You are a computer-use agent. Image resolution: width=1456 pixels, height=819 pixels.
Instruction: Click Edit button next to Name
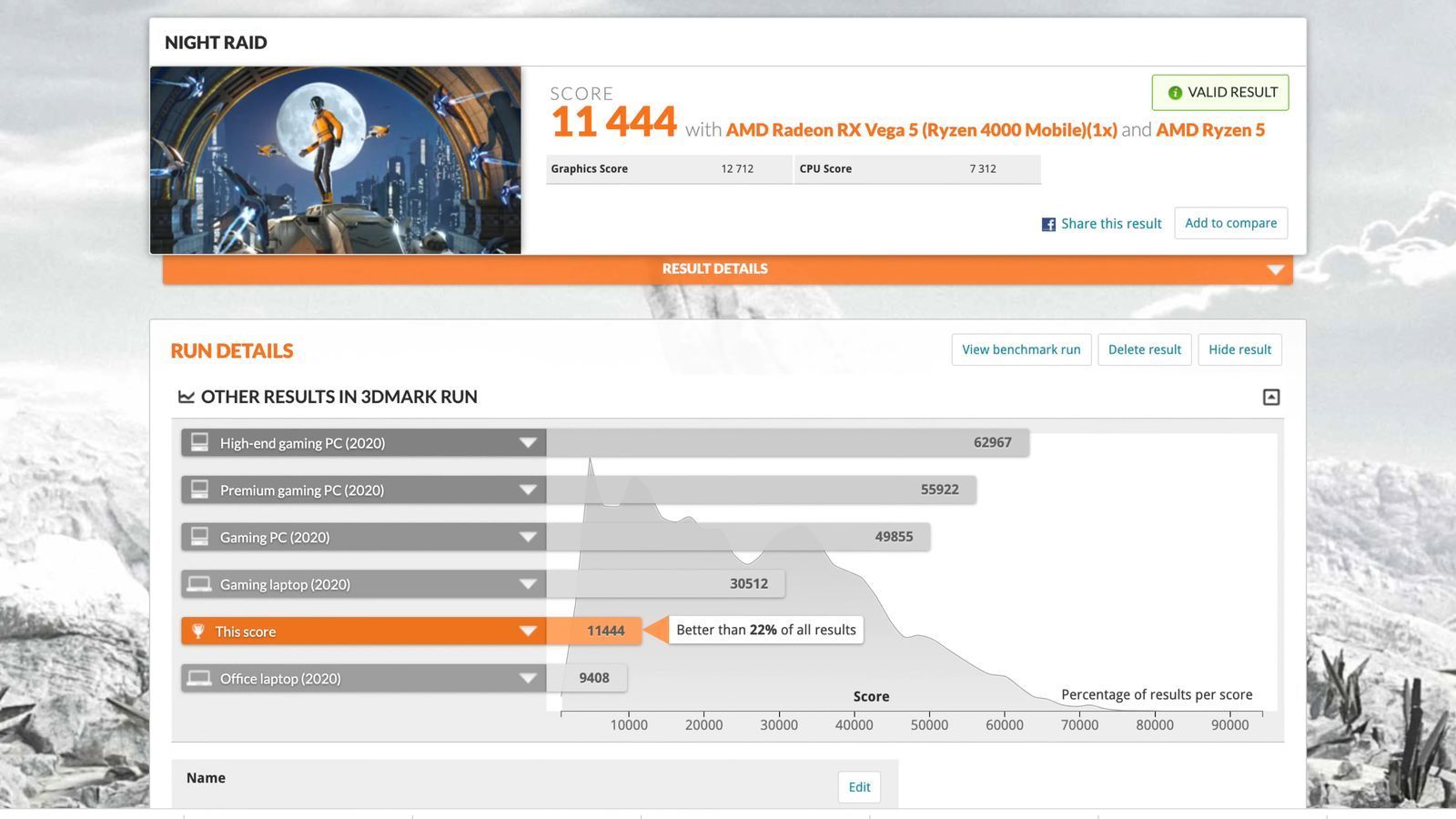tap(859, 787)
